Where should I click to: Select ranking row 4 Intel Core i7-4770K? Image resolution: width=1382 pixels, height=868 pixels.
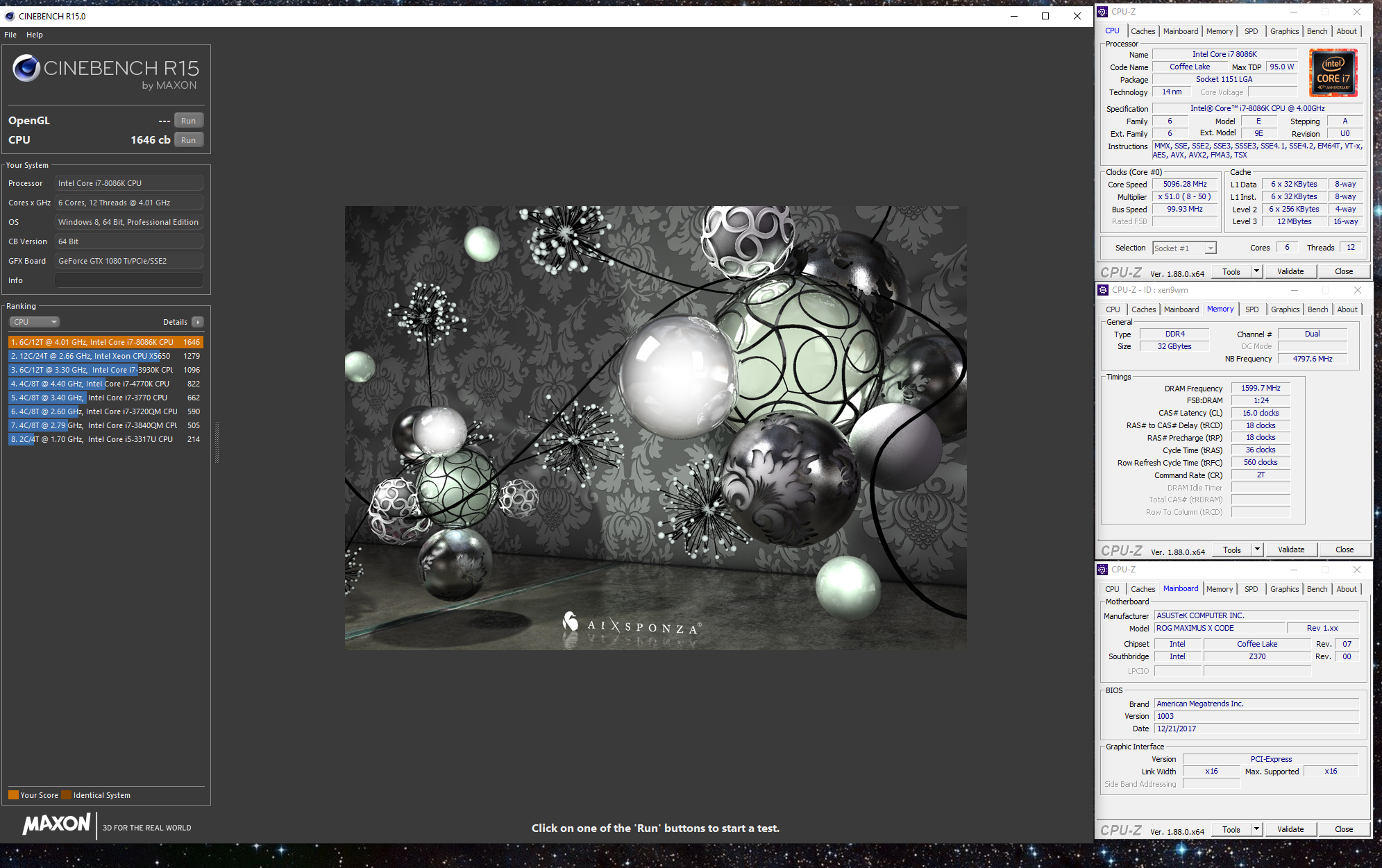[x=106, y=384]
